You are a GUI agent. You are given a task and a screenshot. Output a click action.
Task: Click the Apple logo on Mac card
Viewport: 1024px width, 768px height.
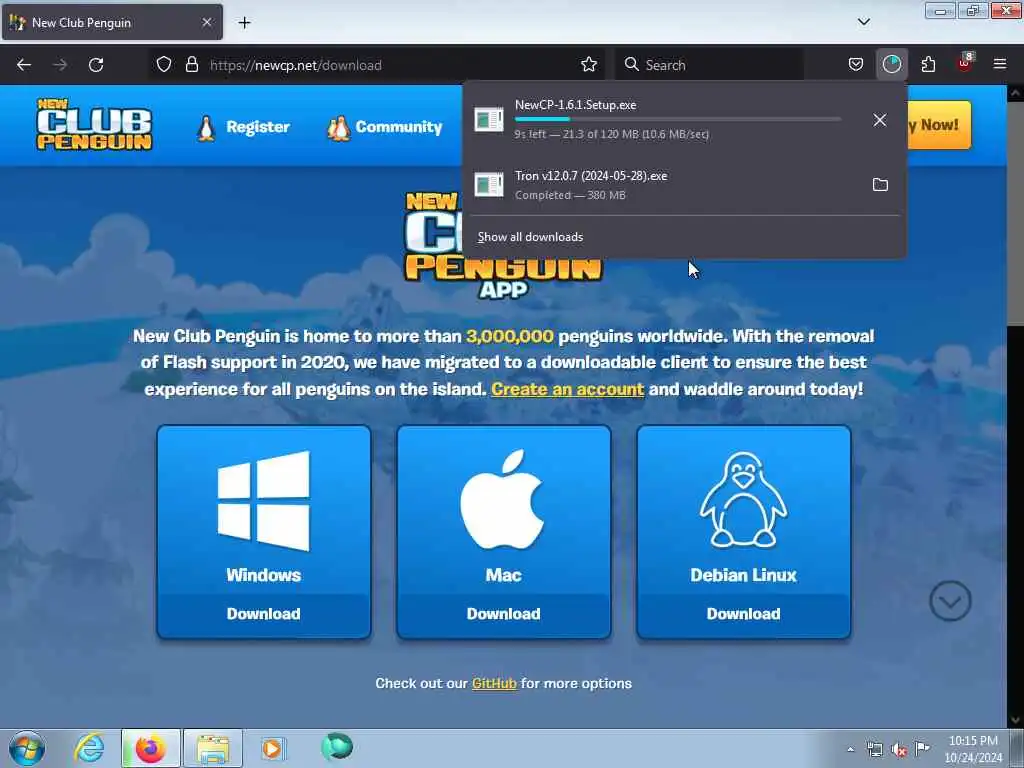click(x=502, y=499)
